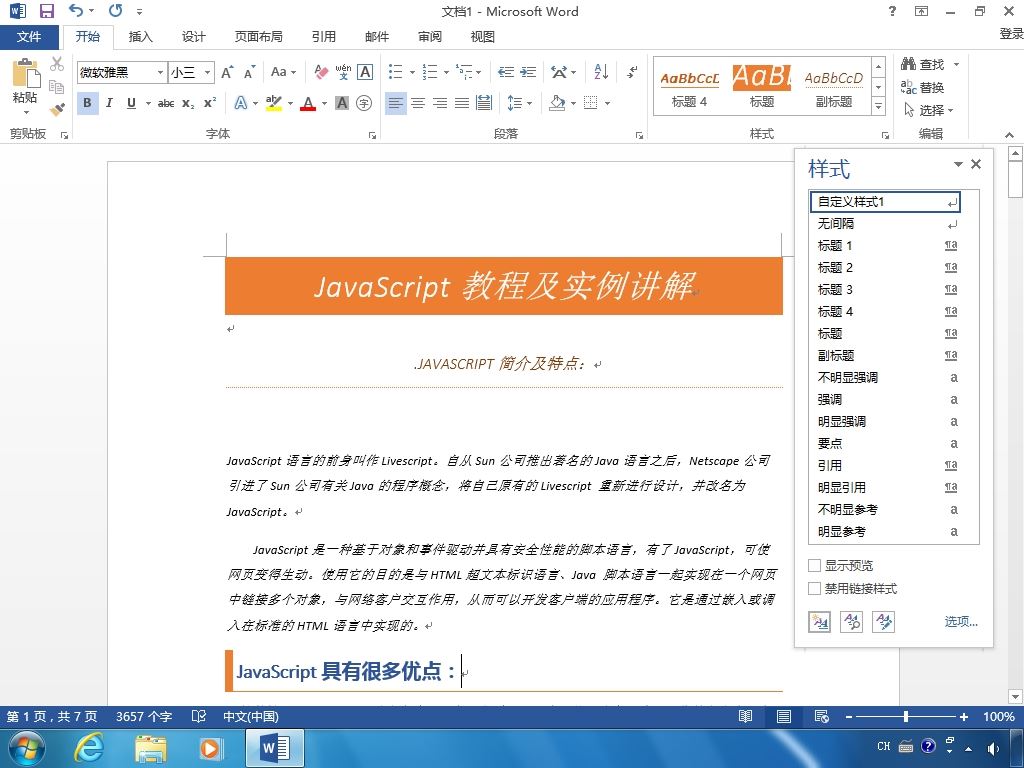Align text left
The width and height of the screenshot is (1024, 768).
click(x=395, y=103)
